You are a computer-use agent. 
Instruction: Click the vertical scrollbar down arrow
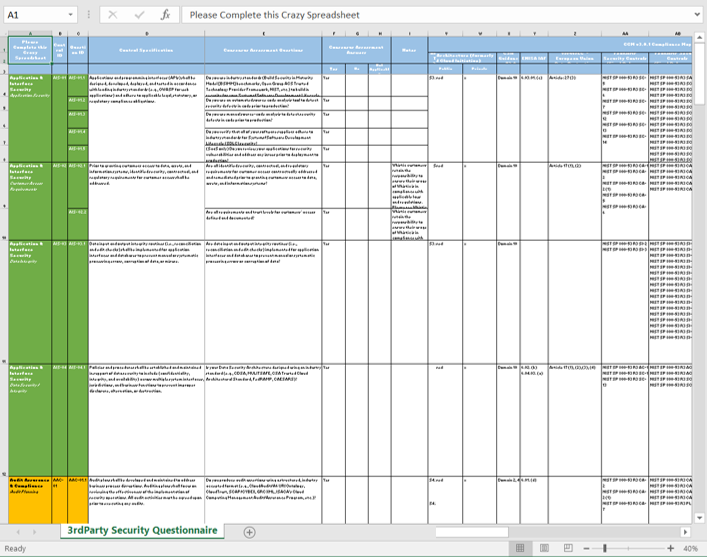click(x=699, y=518)
